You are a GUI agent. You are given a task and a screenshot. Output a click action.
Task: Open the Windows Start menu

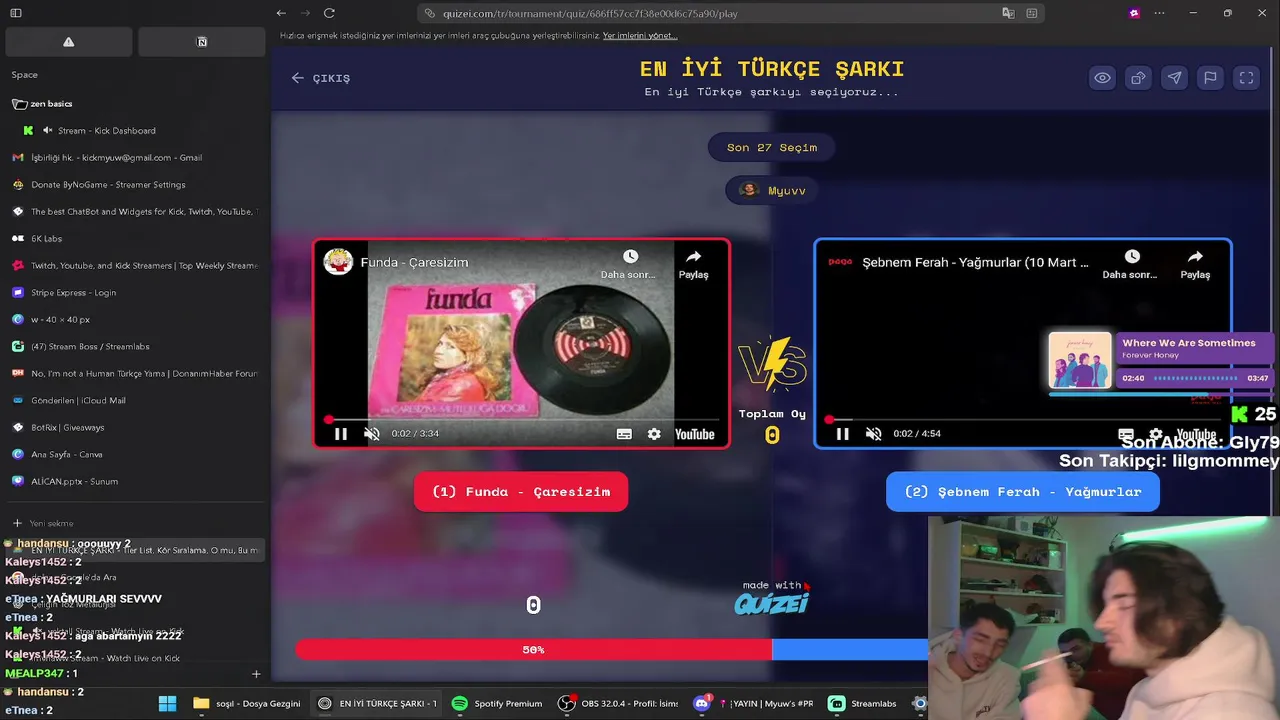[167, 703]
